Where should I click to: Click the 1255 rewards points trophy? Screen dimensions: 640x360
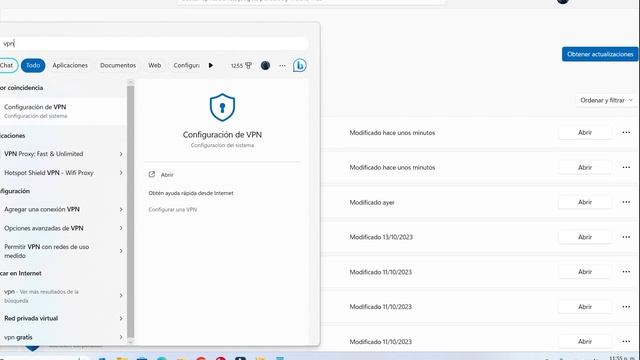(x=241, y=65)
